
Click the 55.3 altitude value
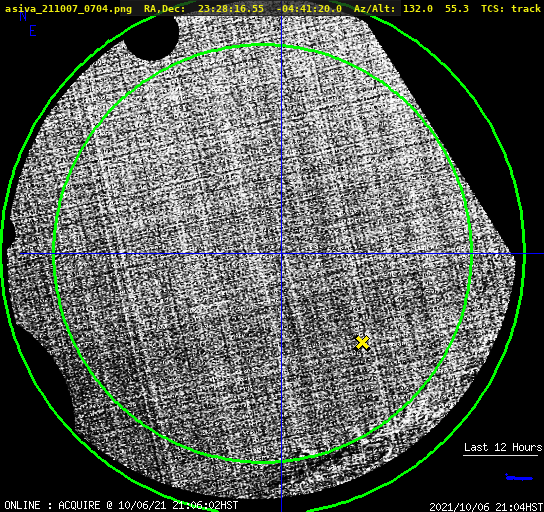tap(457, 9)
